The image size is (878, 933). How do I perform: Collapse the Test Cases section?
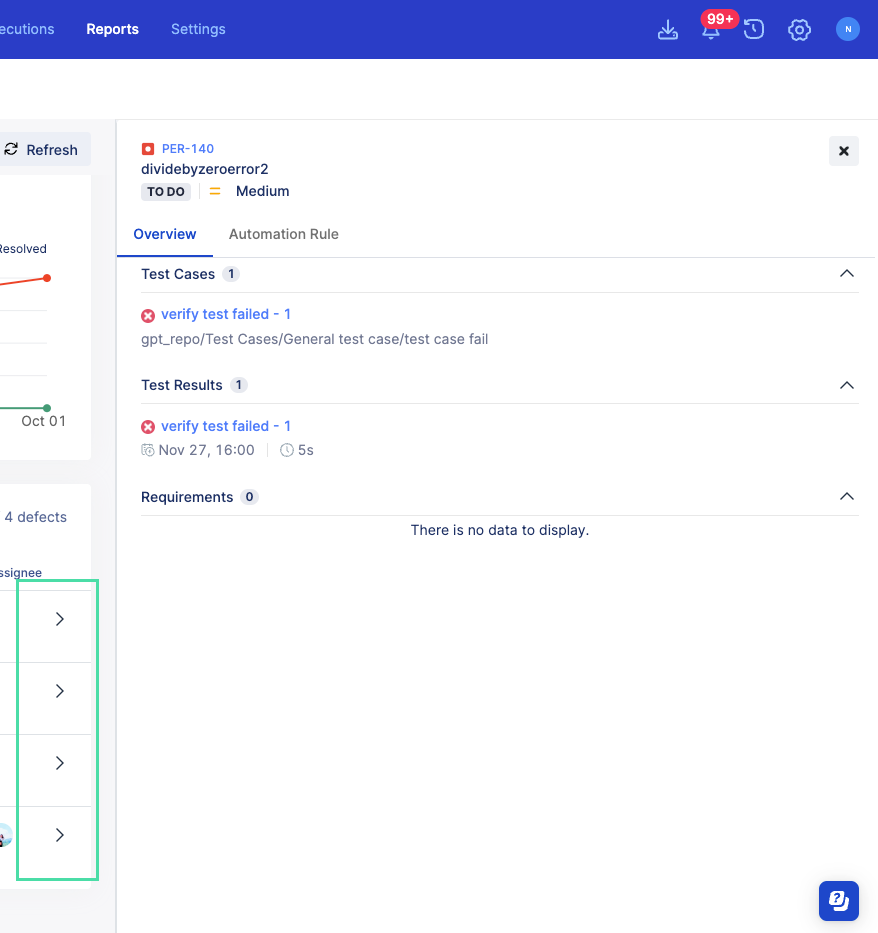(847, 273)
